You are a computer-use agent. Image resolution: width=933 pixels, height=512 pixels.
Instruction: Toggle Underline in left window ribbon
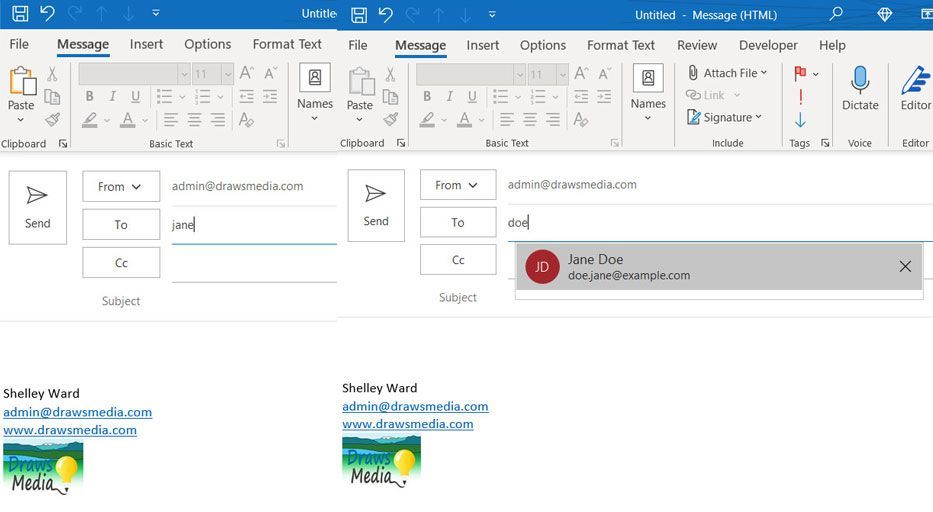coord(136,96)
